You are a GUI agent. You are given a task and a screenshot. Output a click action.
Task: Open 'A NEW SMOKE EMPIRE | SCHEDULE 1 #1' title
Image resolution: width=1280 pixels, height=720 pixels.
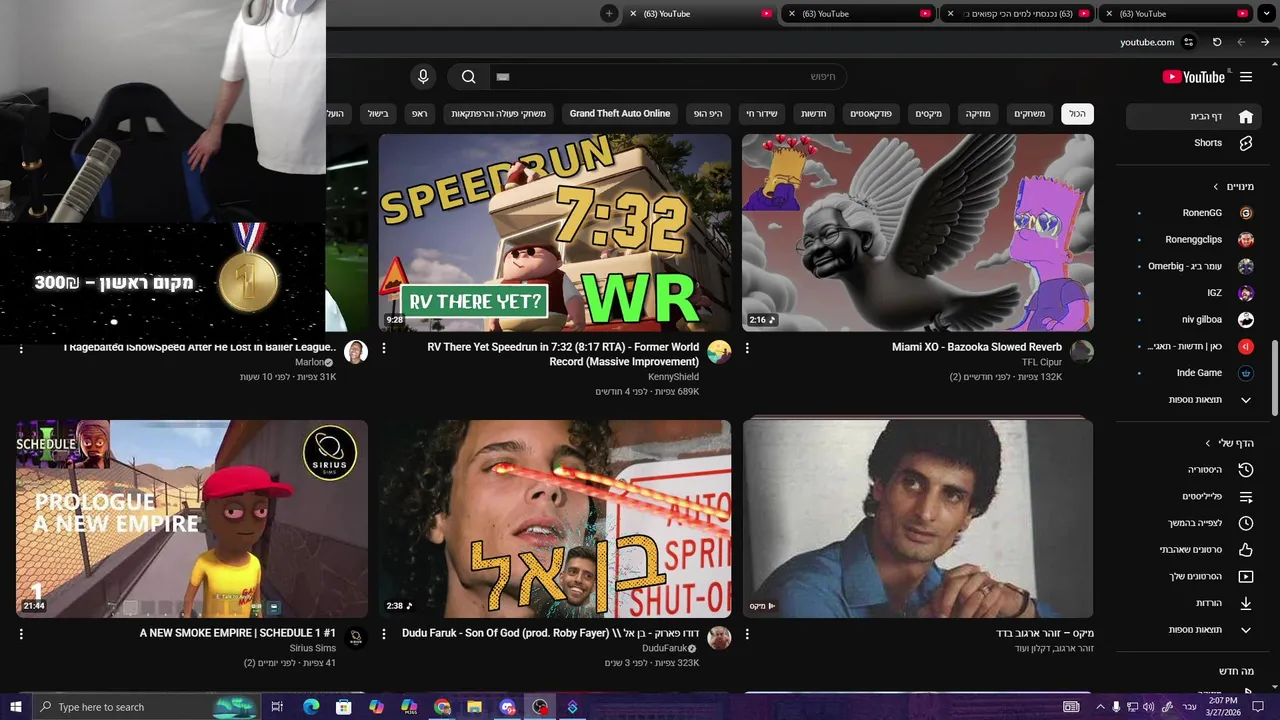(237, 633)
